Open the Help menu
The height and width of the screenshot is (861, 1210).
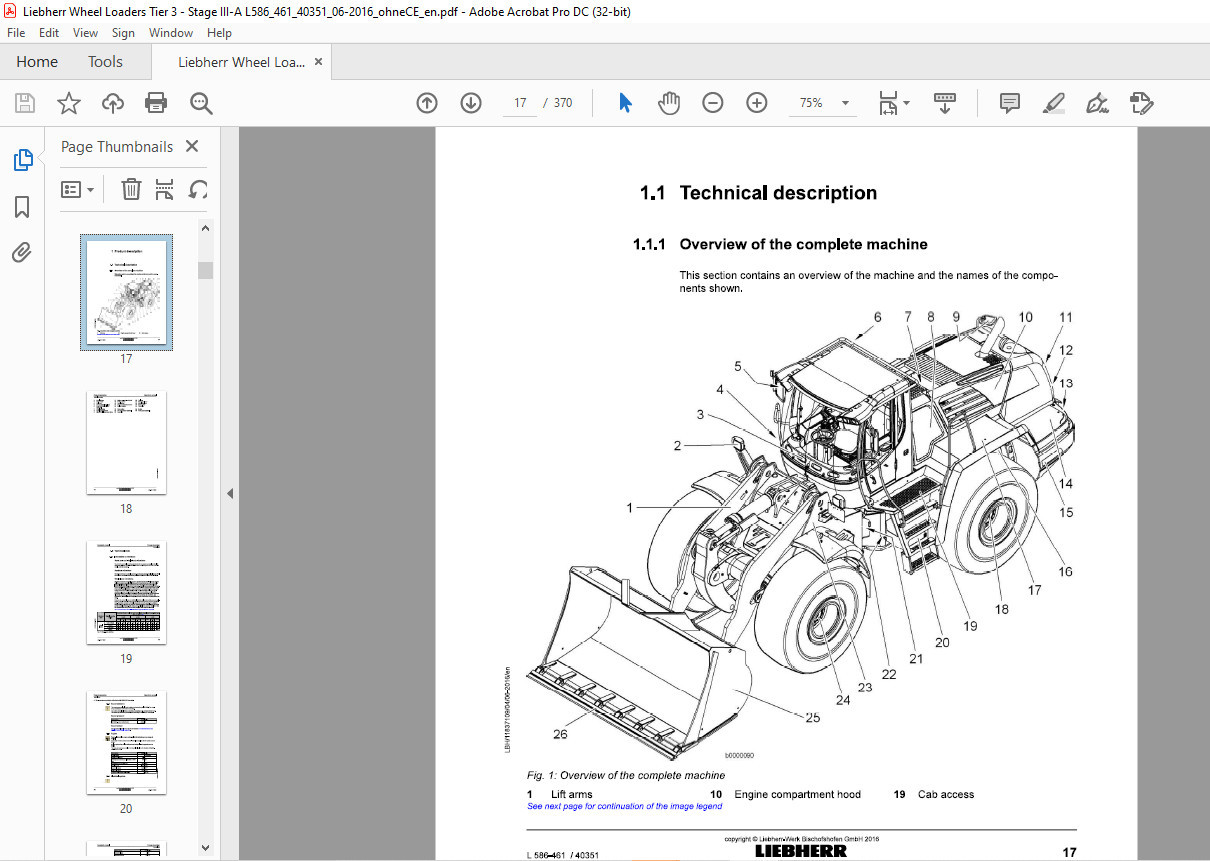[x=219, y=33]
